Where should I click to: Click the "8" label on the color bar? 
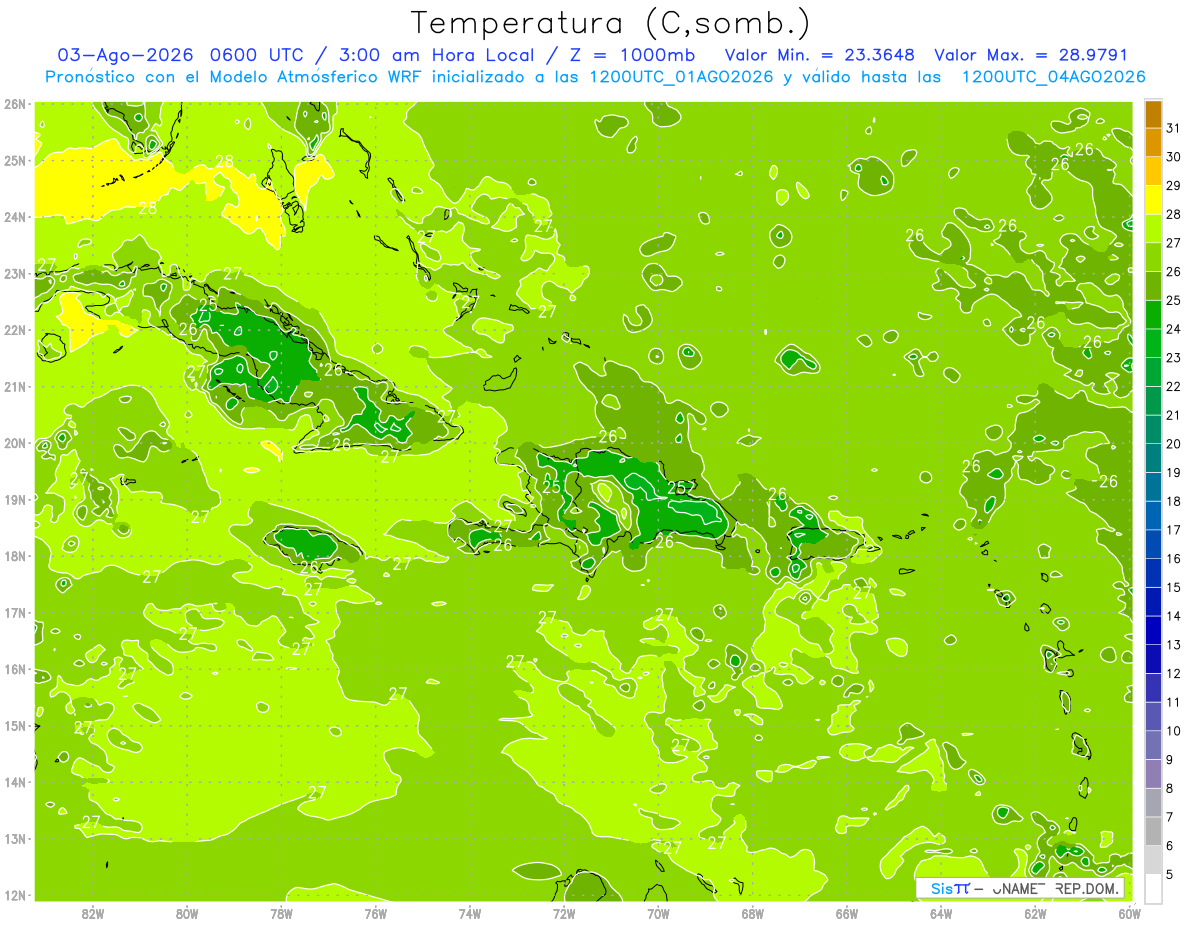click(1170, 788)
